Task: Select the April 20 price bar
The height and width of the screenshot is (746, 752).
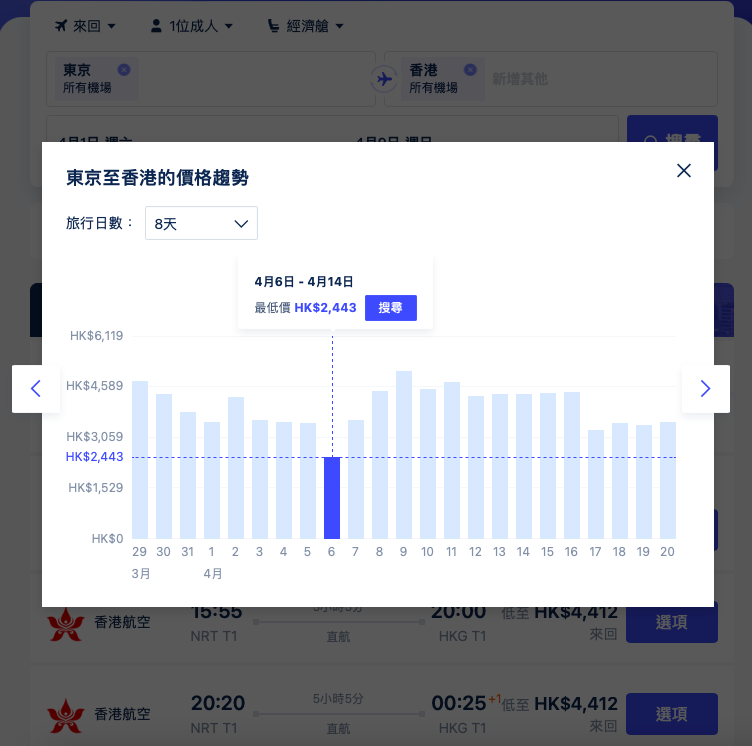Action: click(668, 480)
